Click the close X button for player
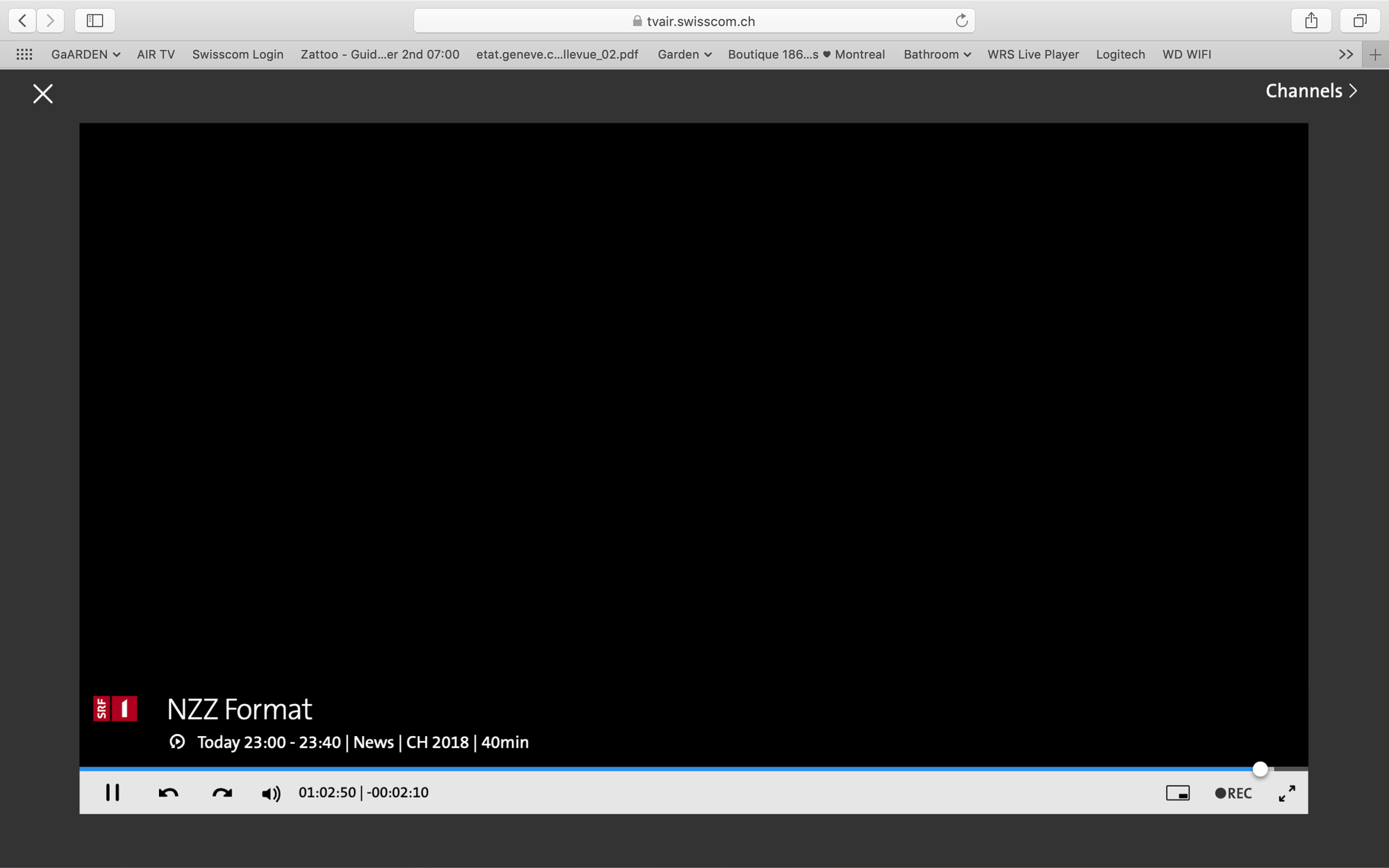This screenshot has height=868, width=1389. pyautogui.click(x=43, y=93)
